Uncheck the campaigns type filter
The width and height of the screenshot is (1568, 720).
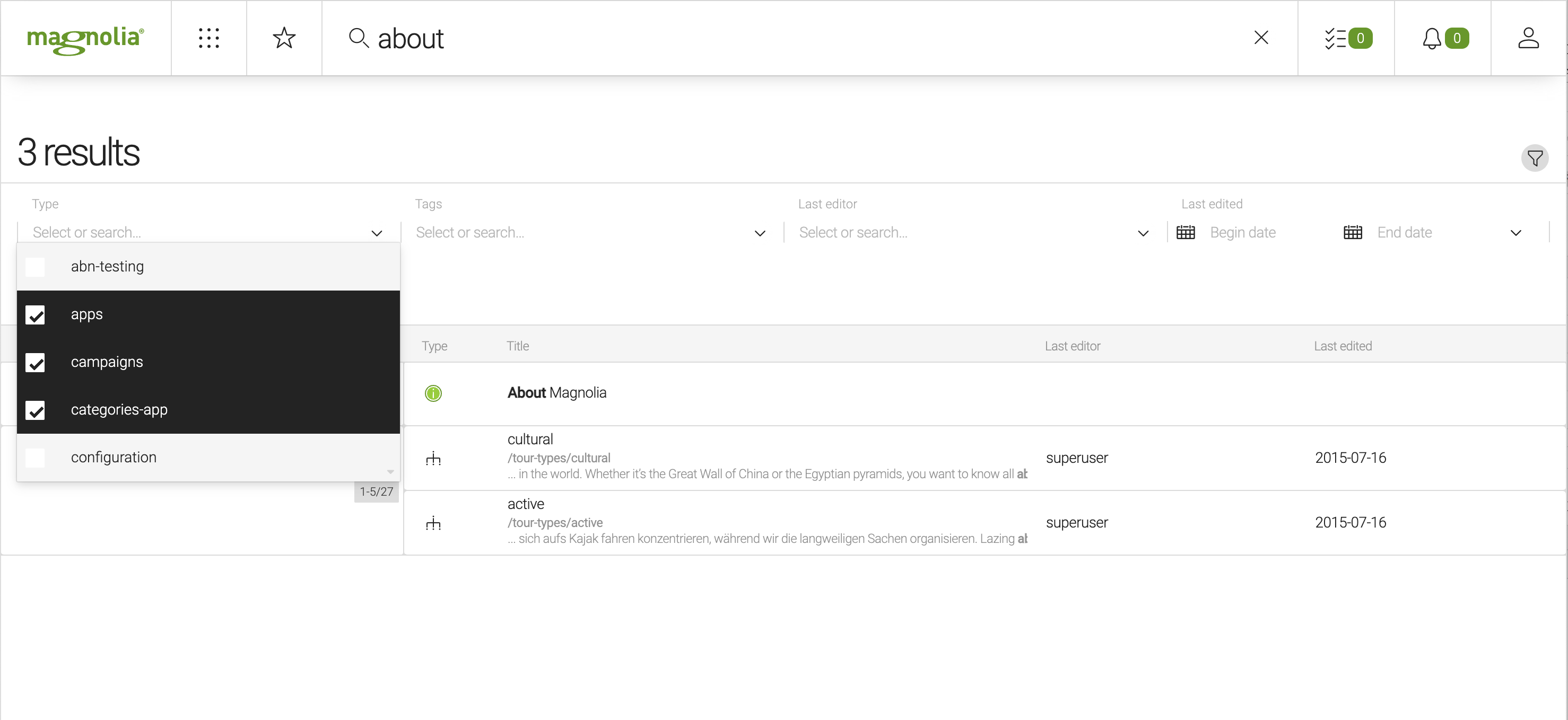36,363
